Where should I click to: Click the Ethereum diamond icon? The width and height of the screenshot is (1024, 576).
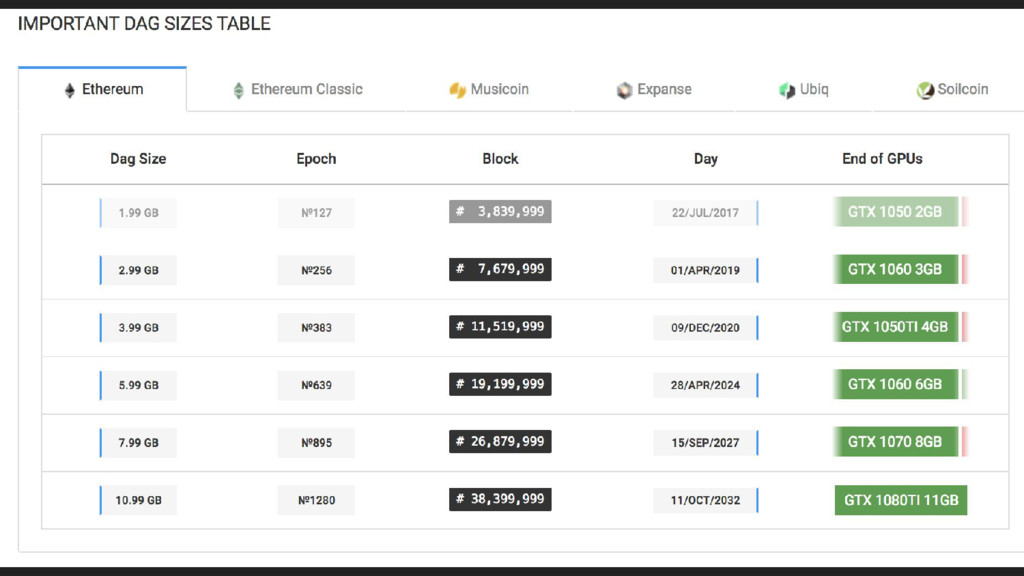[69, 90]
